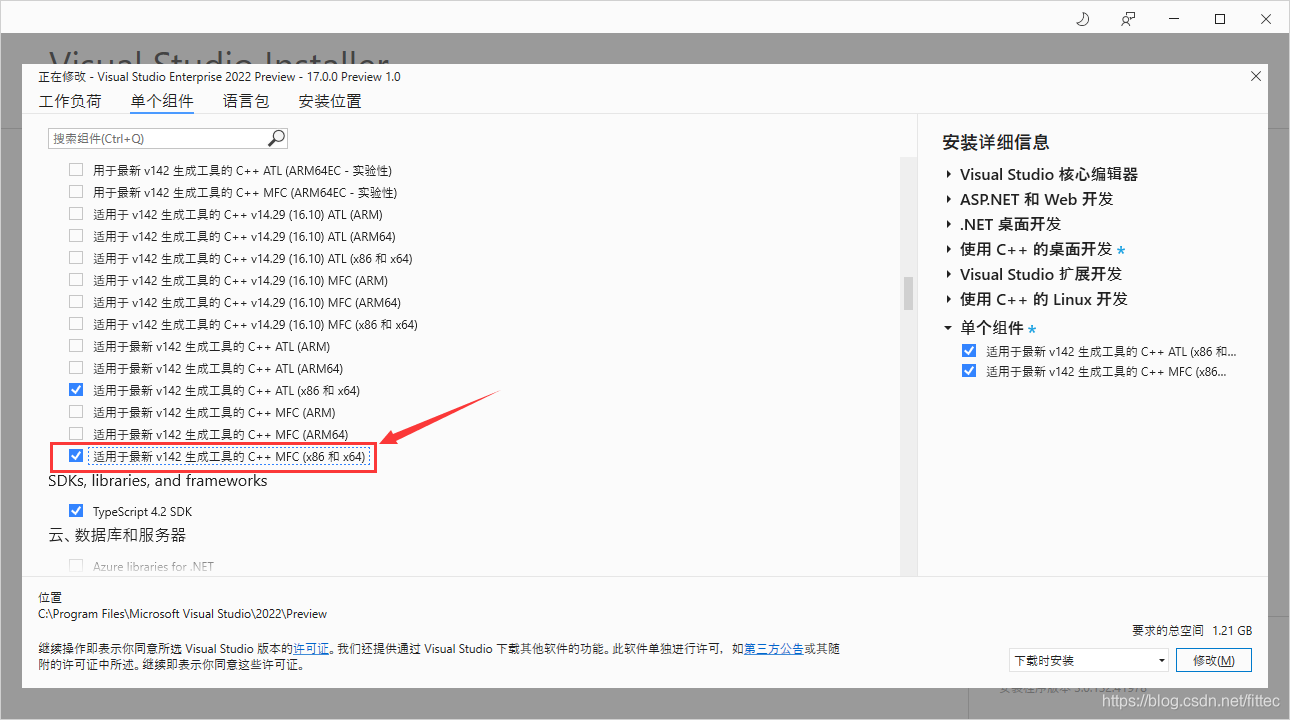Check latest v142 C++ MFC (ARM)
Viewport: 1290px width, 720px height.
click(x=76, y=412)
